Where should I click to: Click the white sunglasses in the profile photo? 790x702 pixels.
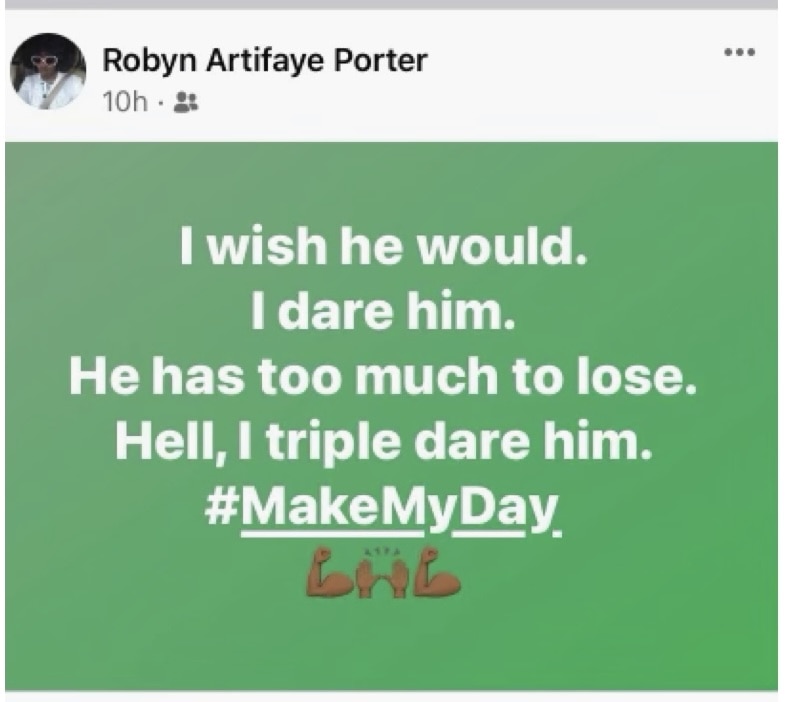[45, 62]
